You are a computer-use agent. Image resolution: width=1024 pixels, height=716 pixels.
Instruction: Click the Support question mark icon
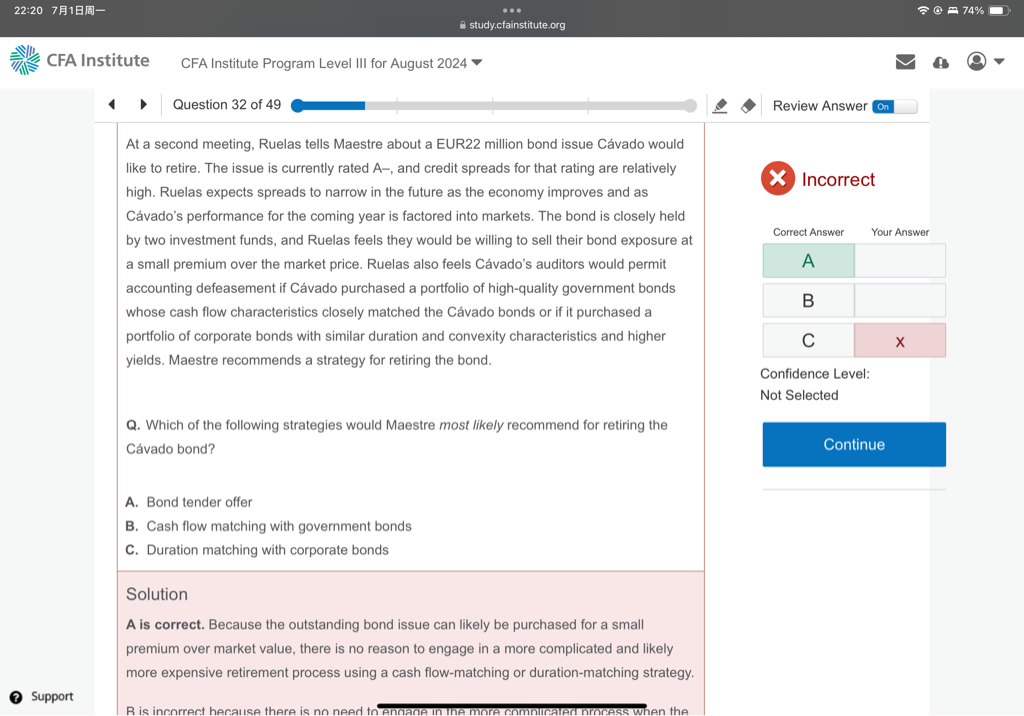pyautogui.click(x=16, y=697)
